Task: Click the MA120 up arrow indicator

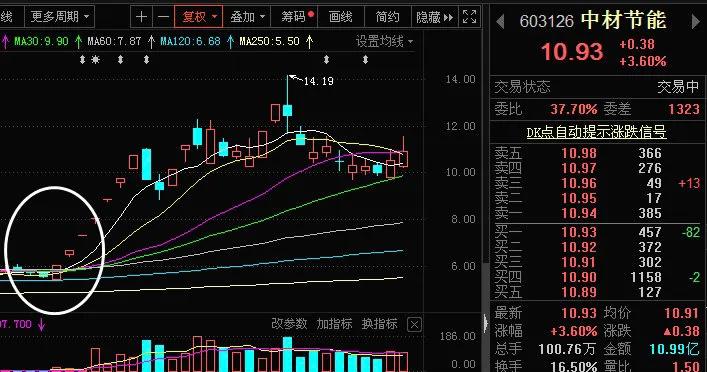Action: [x=230, y=41]
